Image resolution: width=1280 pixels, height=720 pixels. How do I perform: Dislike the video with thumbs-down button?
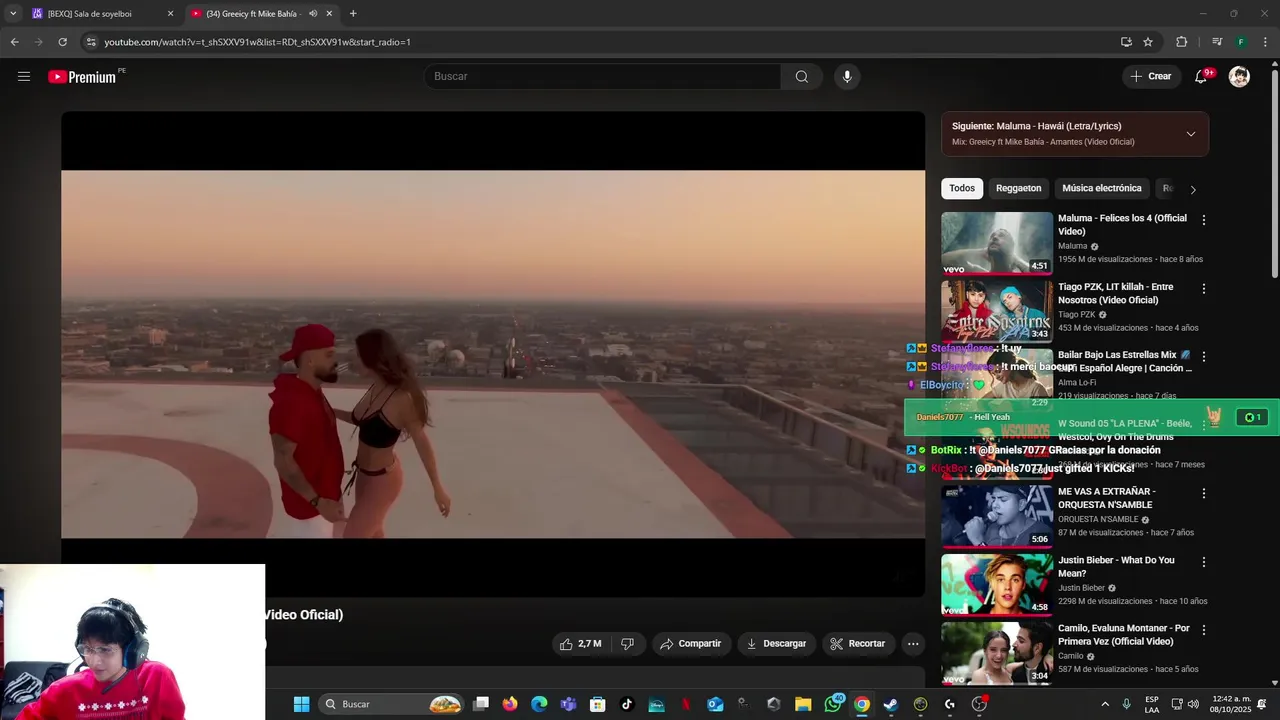(x=627, y=644)
